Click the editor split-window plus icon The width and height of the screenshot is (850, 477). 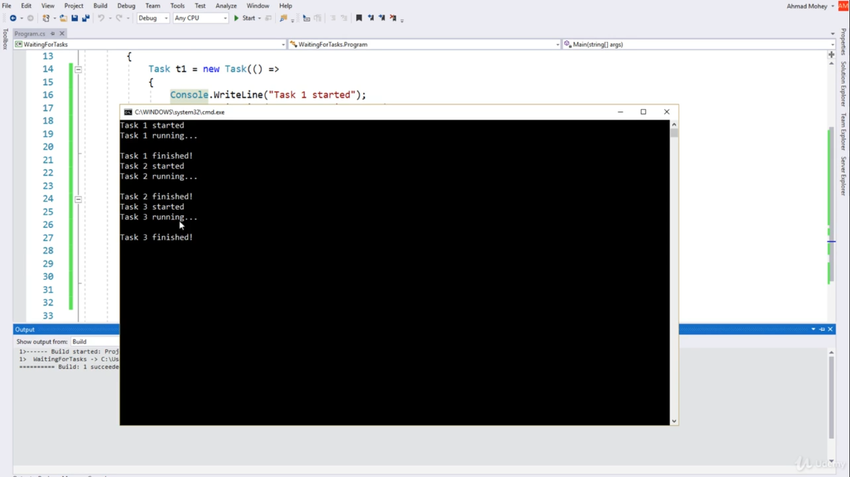[831, 55]
